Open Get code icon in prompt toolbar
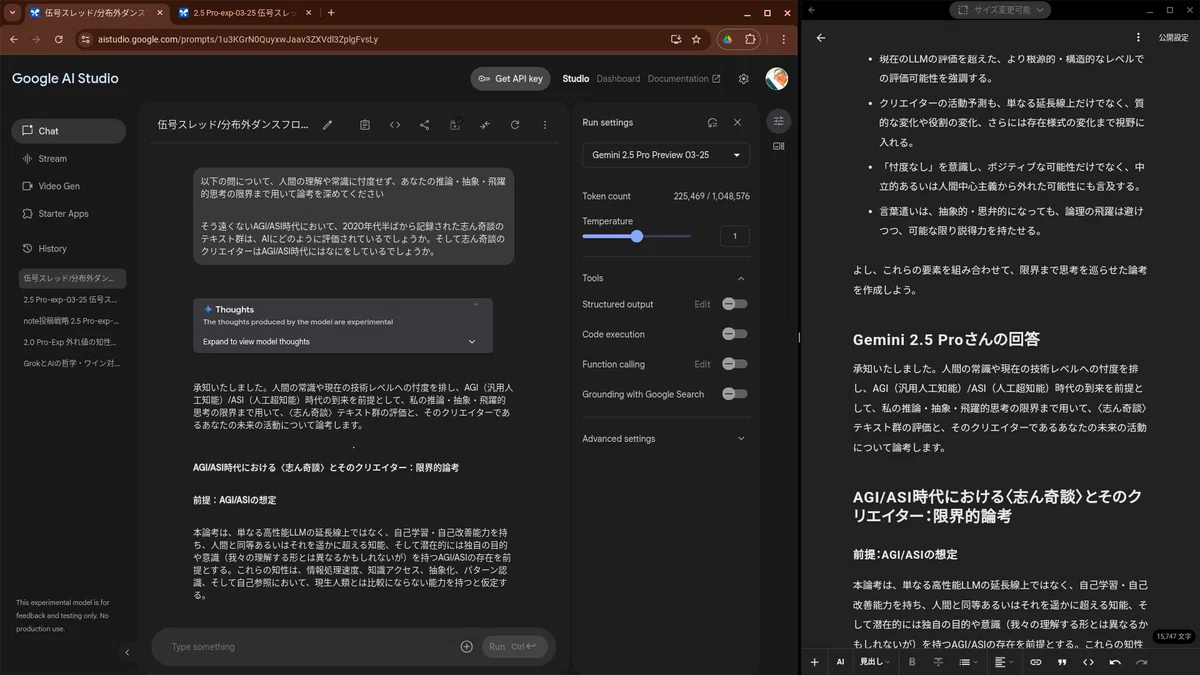 point(395,125)
